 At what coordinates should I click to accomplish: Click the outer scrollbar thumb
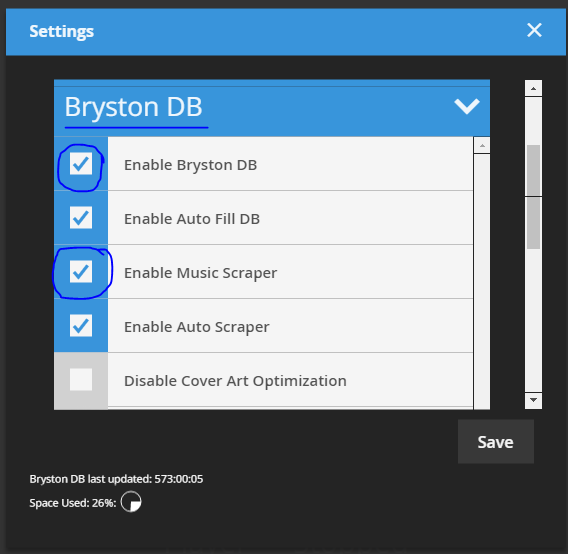click(x=533, y=197)
